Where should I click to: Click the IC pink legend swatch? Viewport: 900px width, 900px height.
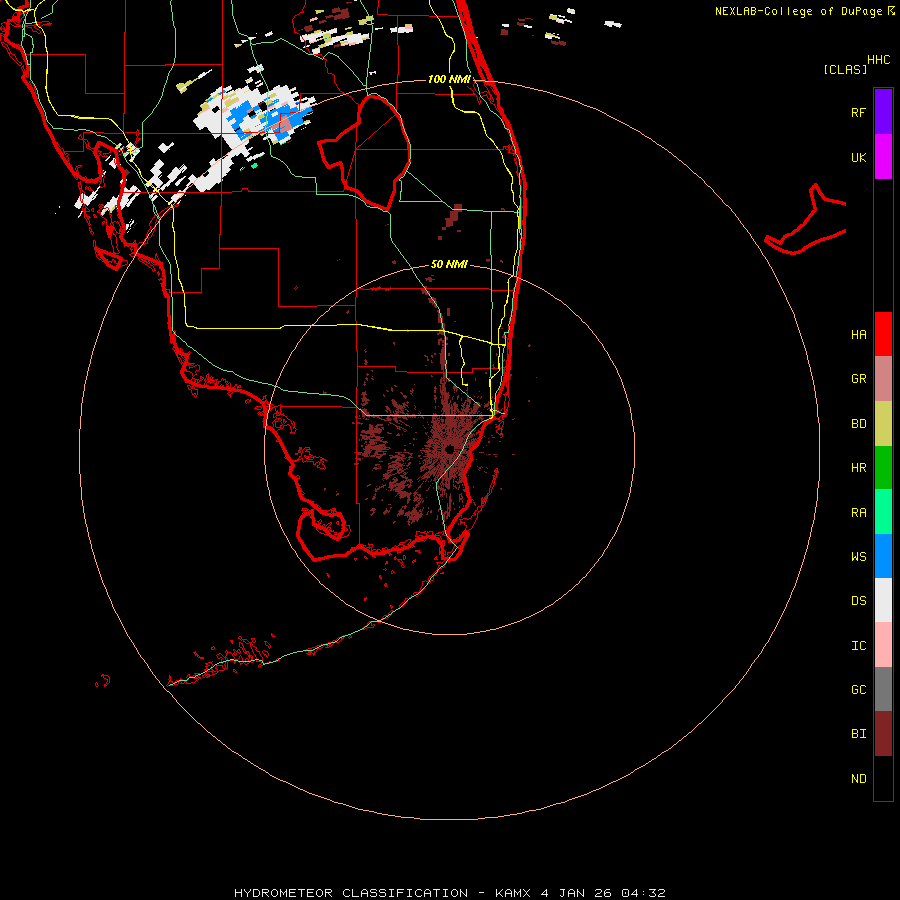point(883,645)
